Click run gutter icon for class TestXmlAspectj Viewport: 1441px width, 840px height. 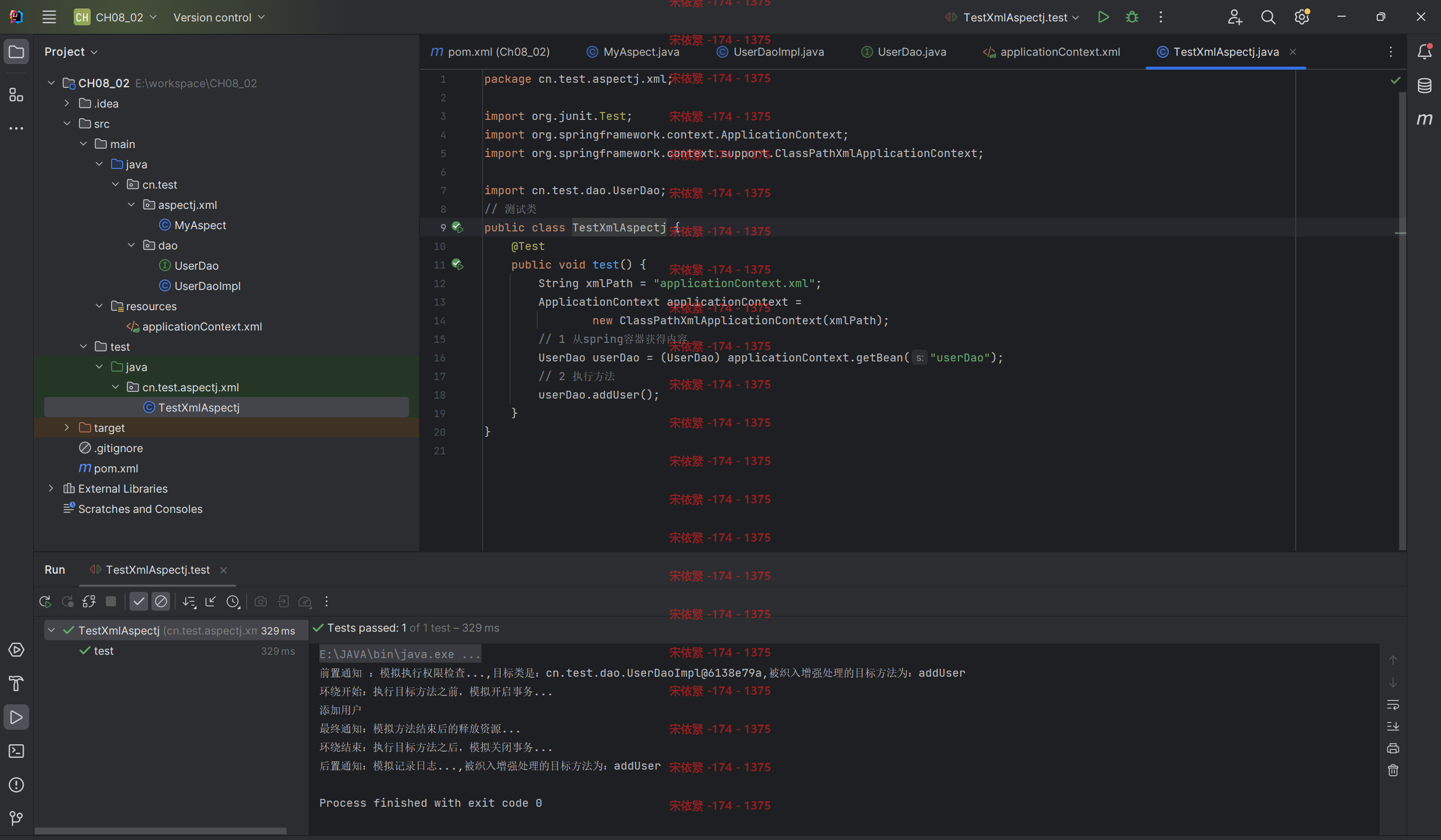(x=457, y=227)
